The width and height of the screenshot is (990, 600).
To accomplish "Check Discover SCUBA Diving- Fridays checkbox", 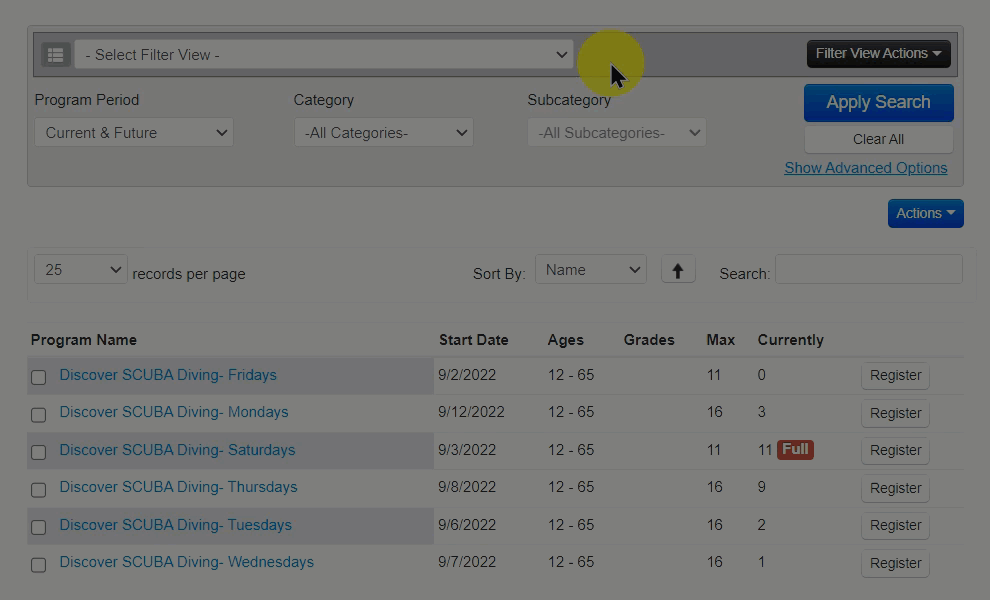I will click(39, 377).
